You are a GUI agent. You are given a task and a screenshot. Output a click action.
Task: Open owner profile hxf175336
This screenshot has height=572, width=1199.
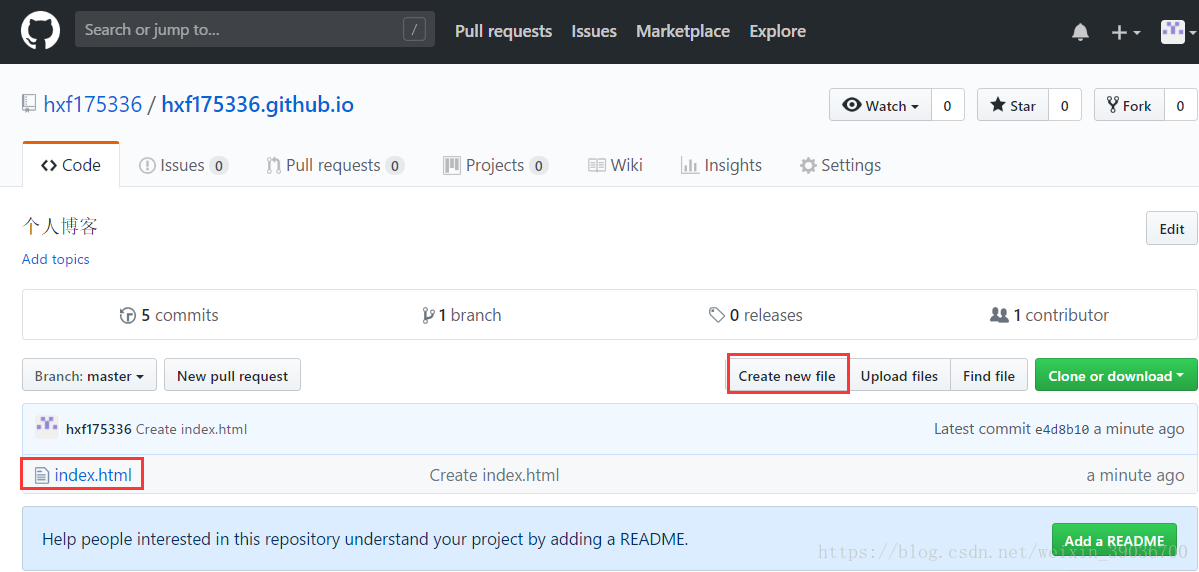[x=93, y=104]
